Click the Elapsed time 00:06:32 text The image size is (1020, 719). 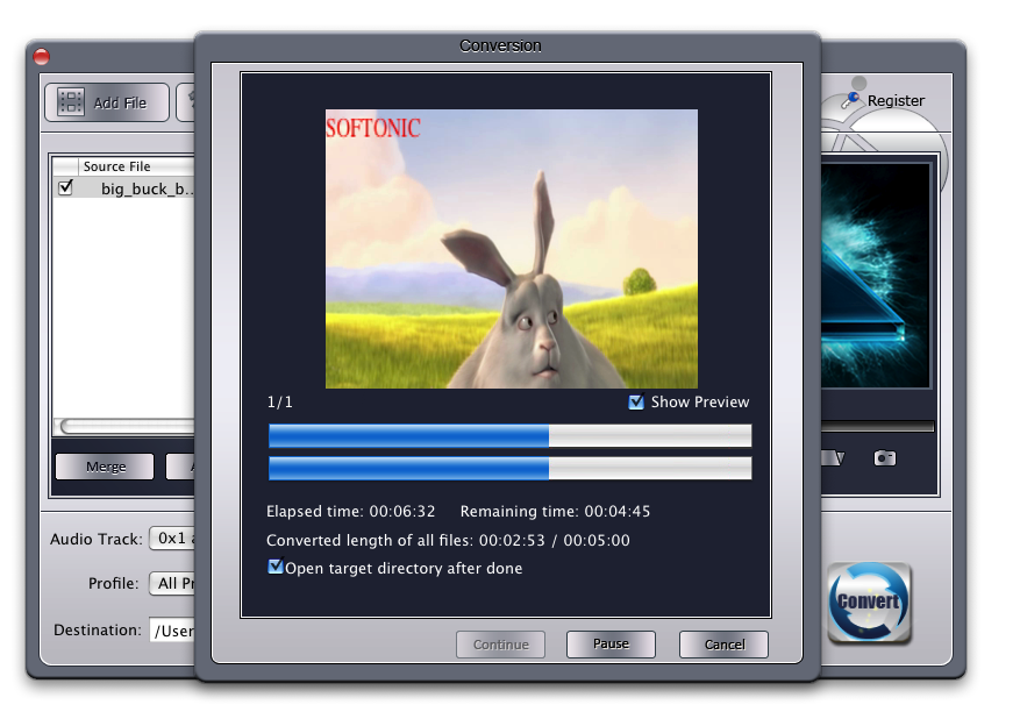(x=351, y=511)
